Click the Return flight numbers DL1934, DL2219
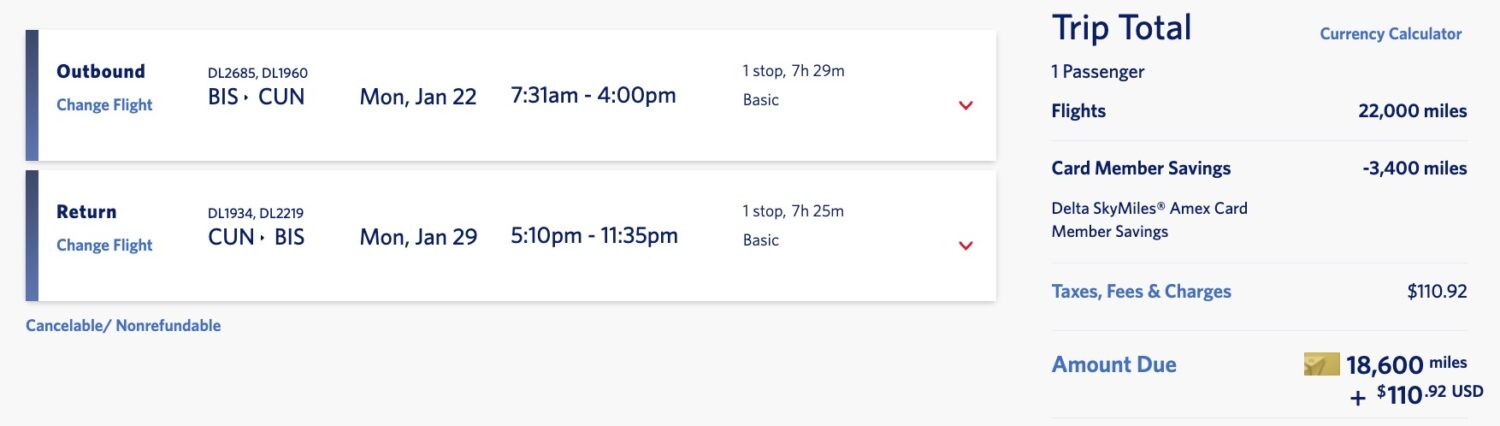 point(255,213)
